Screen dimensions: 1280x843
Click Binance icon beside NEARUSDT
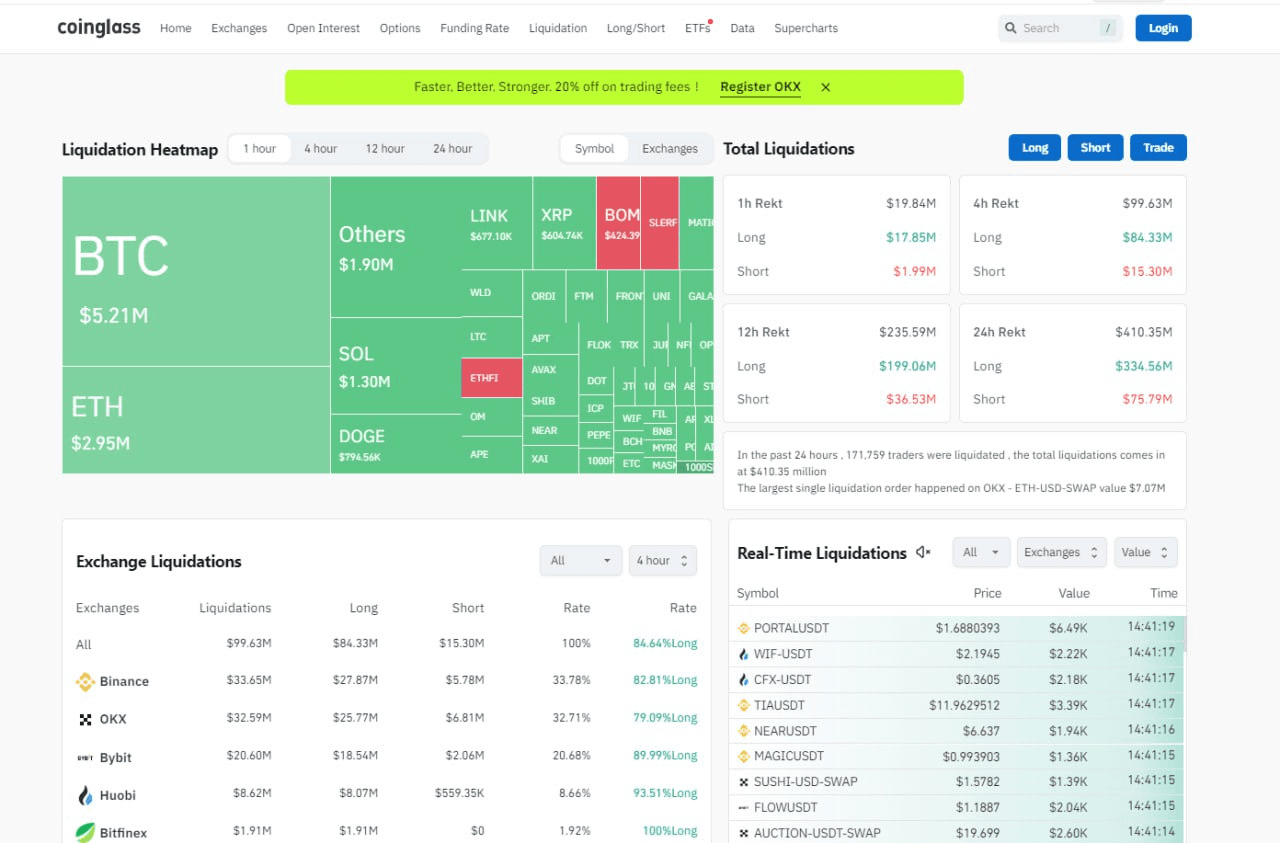[x=743, y=731]
